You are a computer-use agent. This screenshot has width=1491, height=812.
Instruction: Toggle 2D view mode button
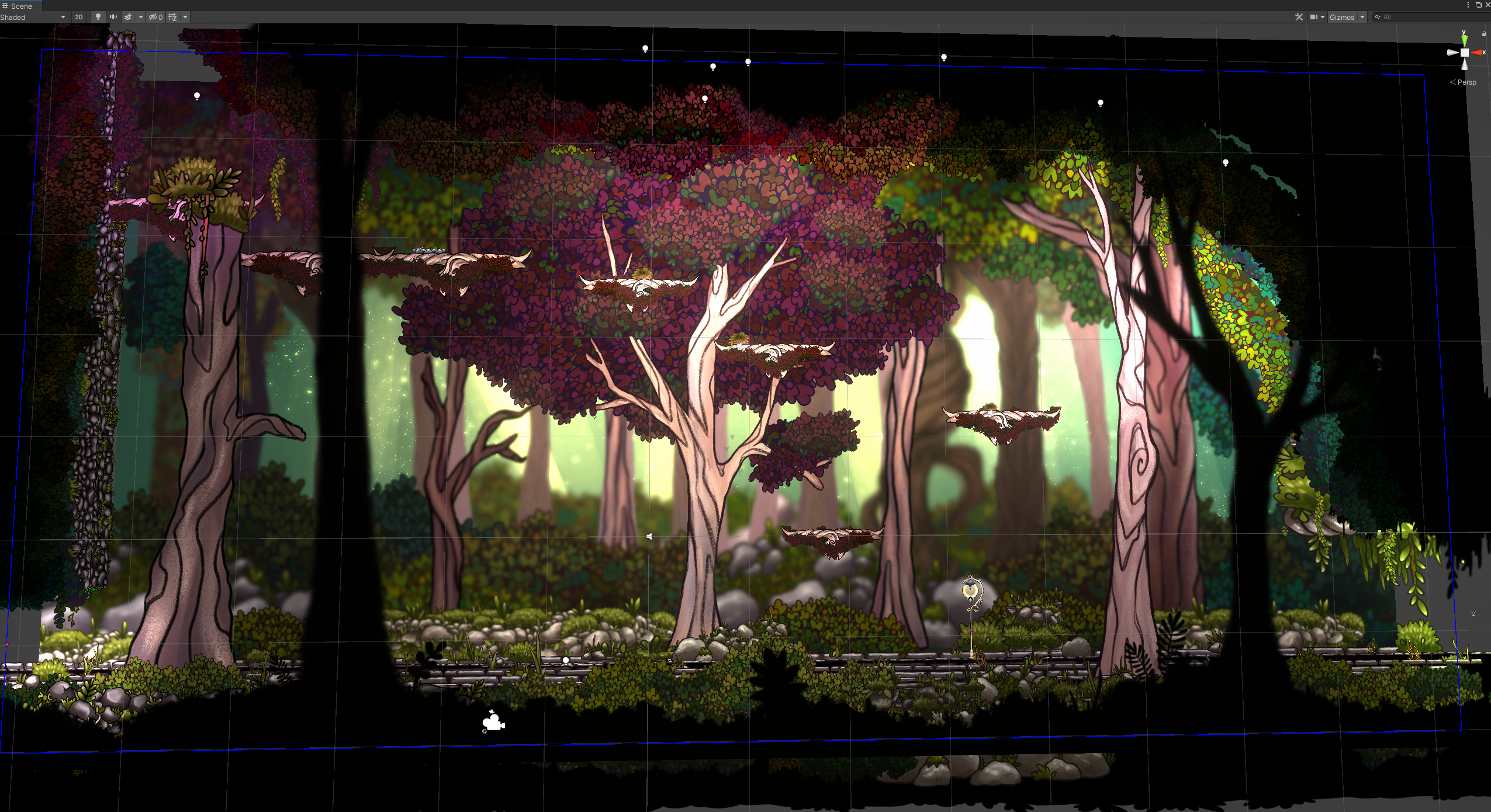tap(79, 17)
